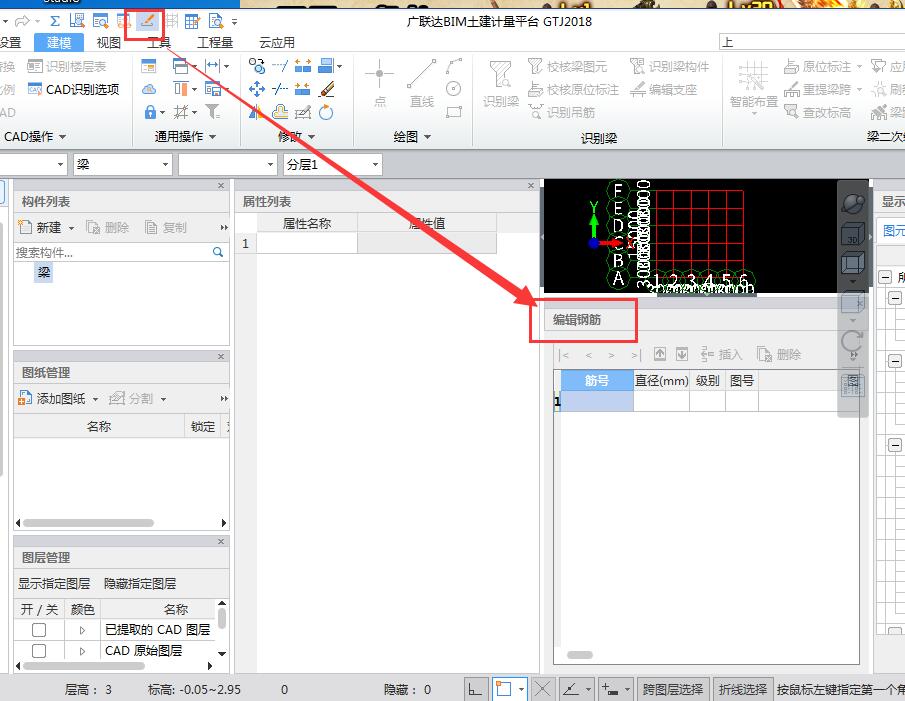Screen dimensions: 905x701
Task: Click the 筋号 cell in row 1
Action: [597, 401]
